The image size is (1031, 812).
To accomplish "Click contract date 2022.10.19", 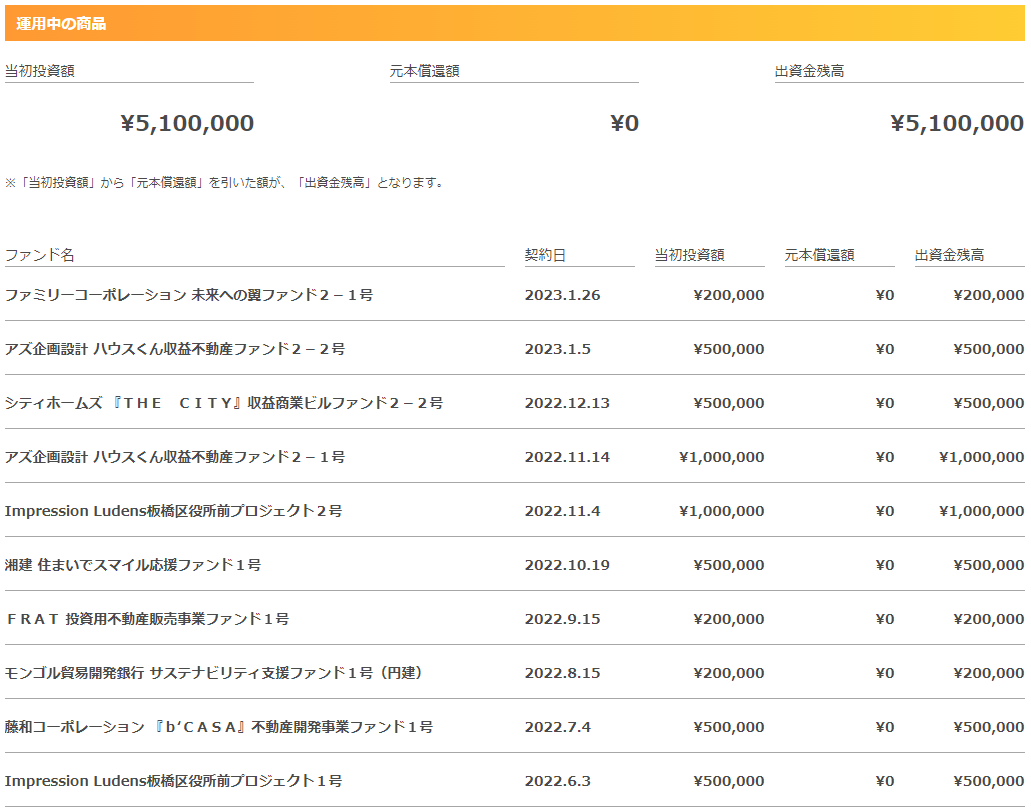I will point(567,565).
